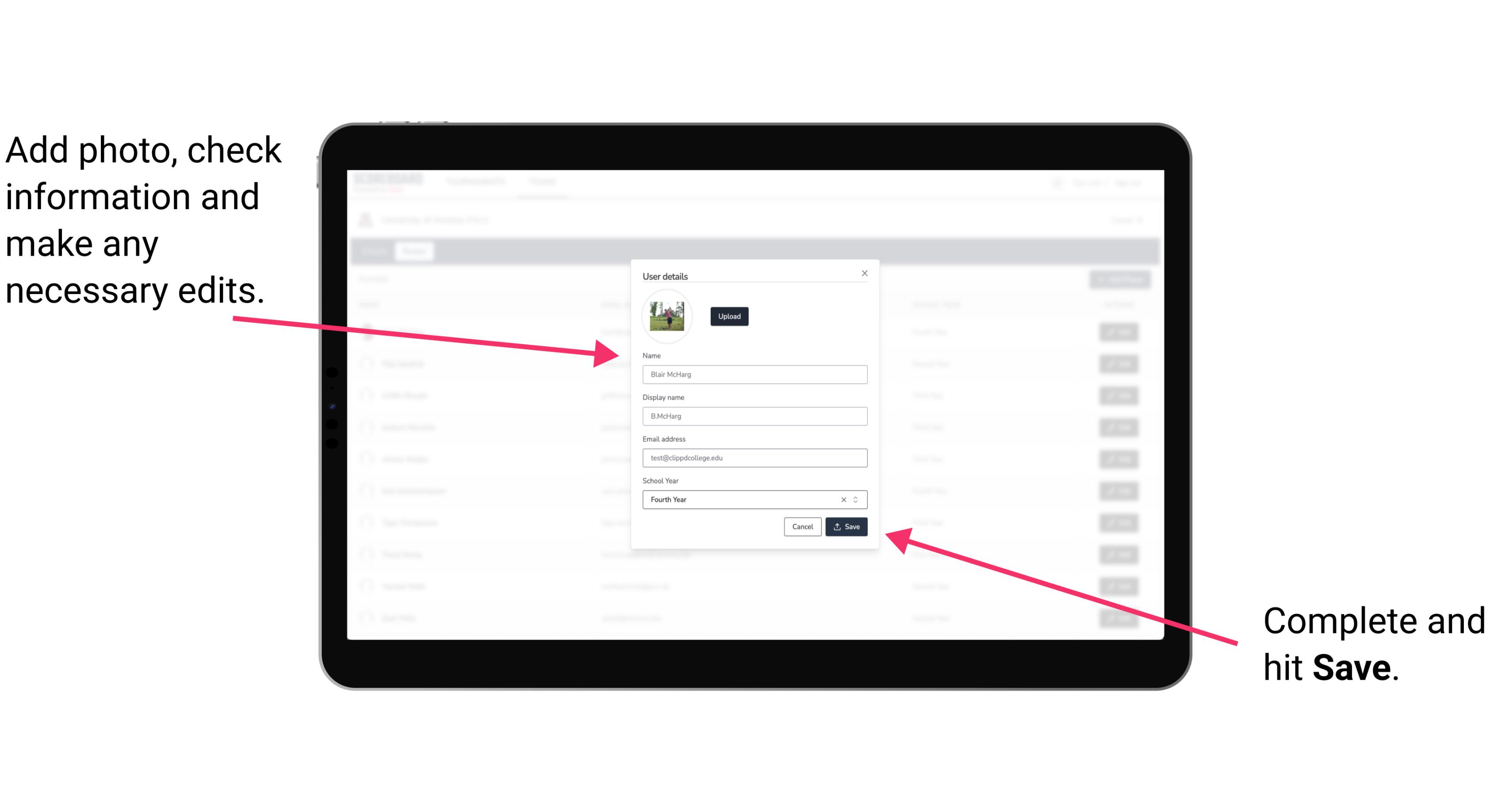Click the Email address input field

(x=753, y=458)
